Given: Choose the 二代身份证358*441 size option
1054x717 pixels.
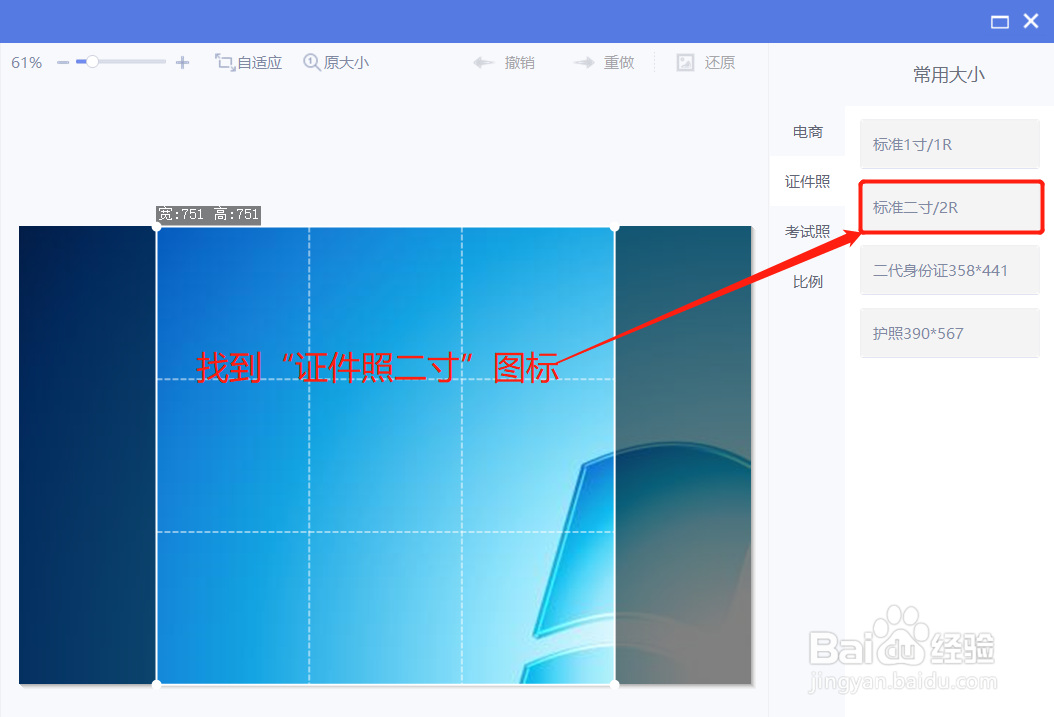Looking at the screenshot, I should click(x=949, y=270).
